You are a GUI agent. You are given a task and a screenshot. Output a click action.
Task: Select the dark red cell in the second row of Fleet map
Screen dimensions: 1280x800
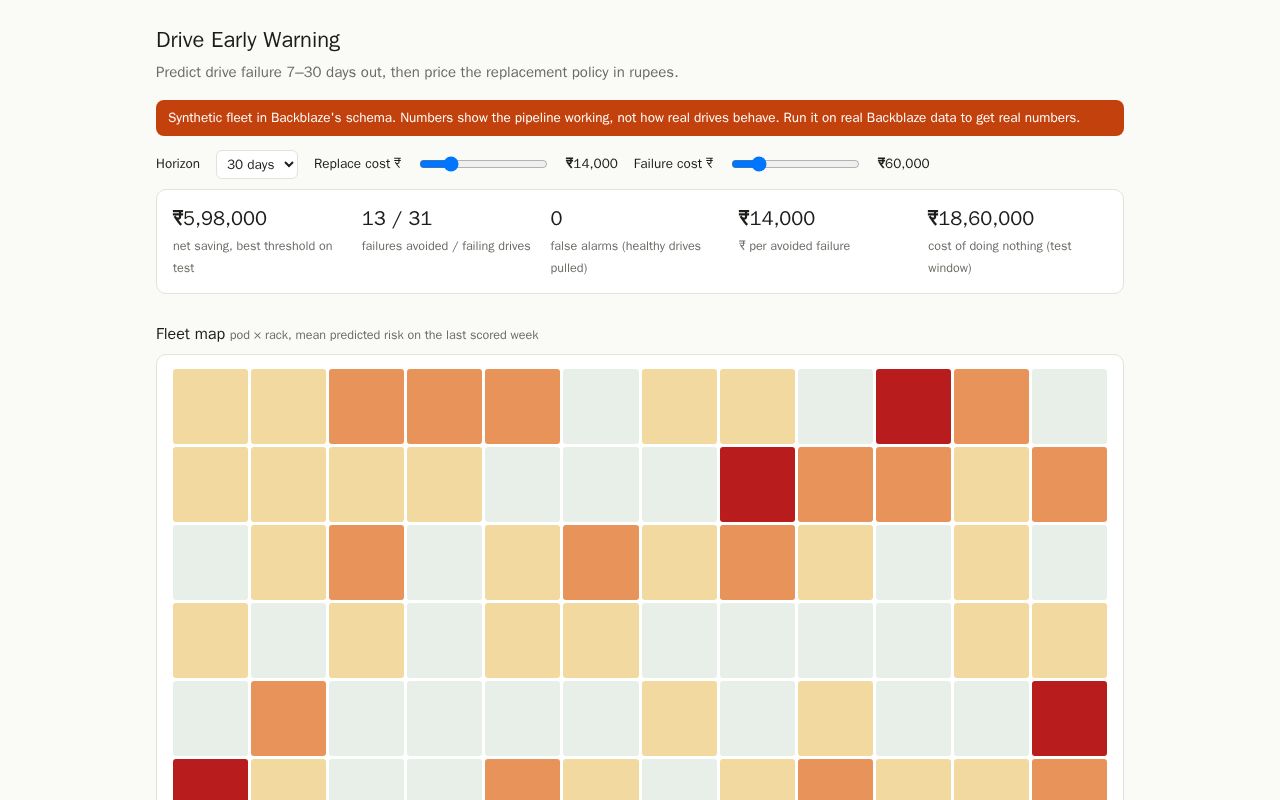tap(757, 484)
